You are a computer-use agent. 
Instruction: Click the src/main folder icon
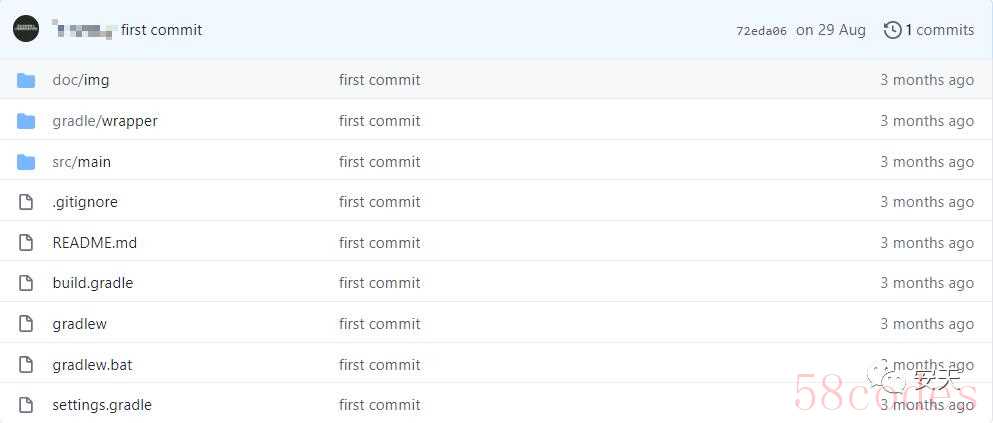tap(26, 162)
